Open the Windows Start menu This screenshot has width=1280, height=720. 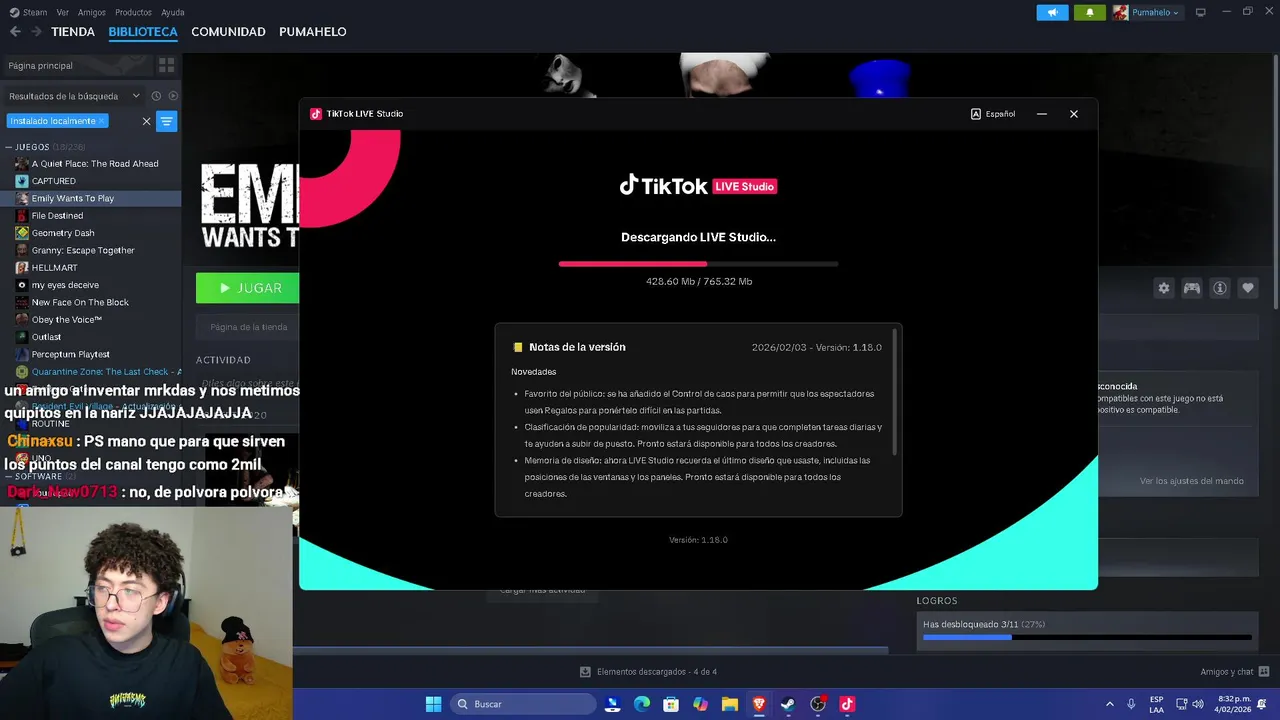coord(433,704)
